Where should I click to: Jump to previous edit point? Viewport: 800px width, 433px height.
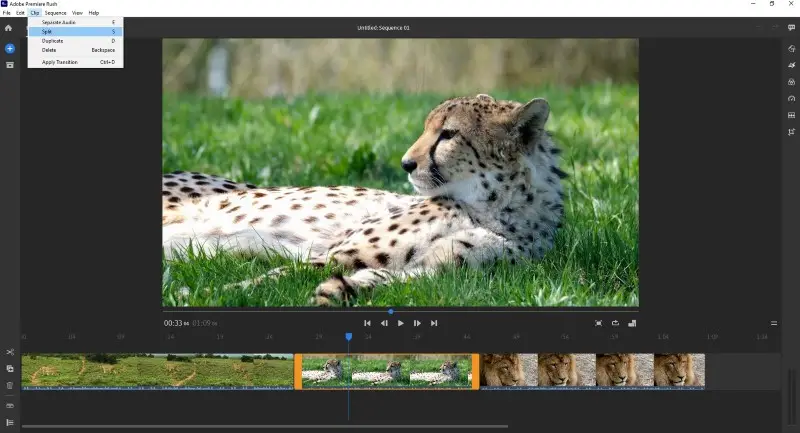tap(367, 323)
